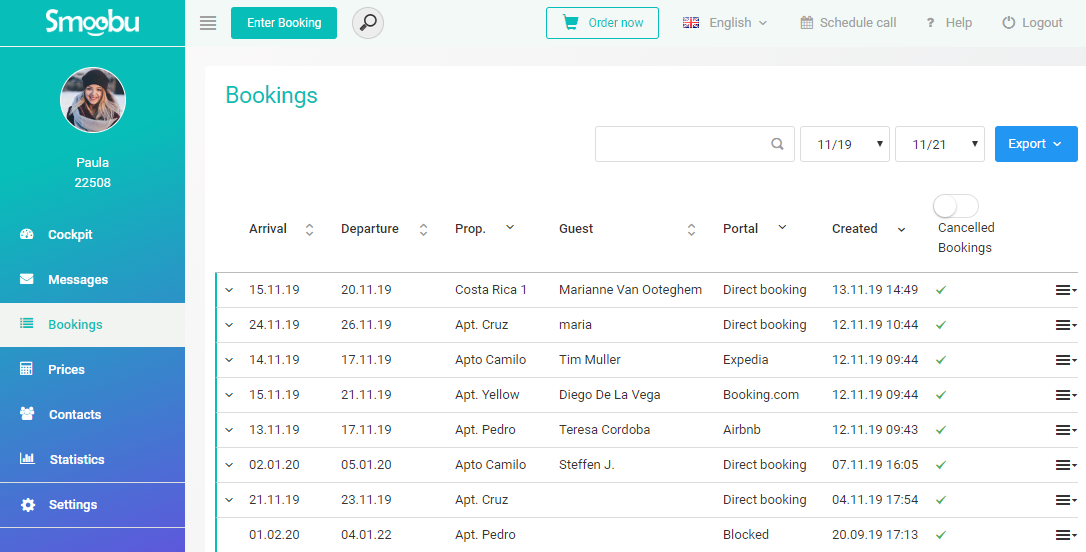This screenshot has height=552, width=1086.
Task: Open the 11/21 end month dropdown
Action: (x=940, y=144)
